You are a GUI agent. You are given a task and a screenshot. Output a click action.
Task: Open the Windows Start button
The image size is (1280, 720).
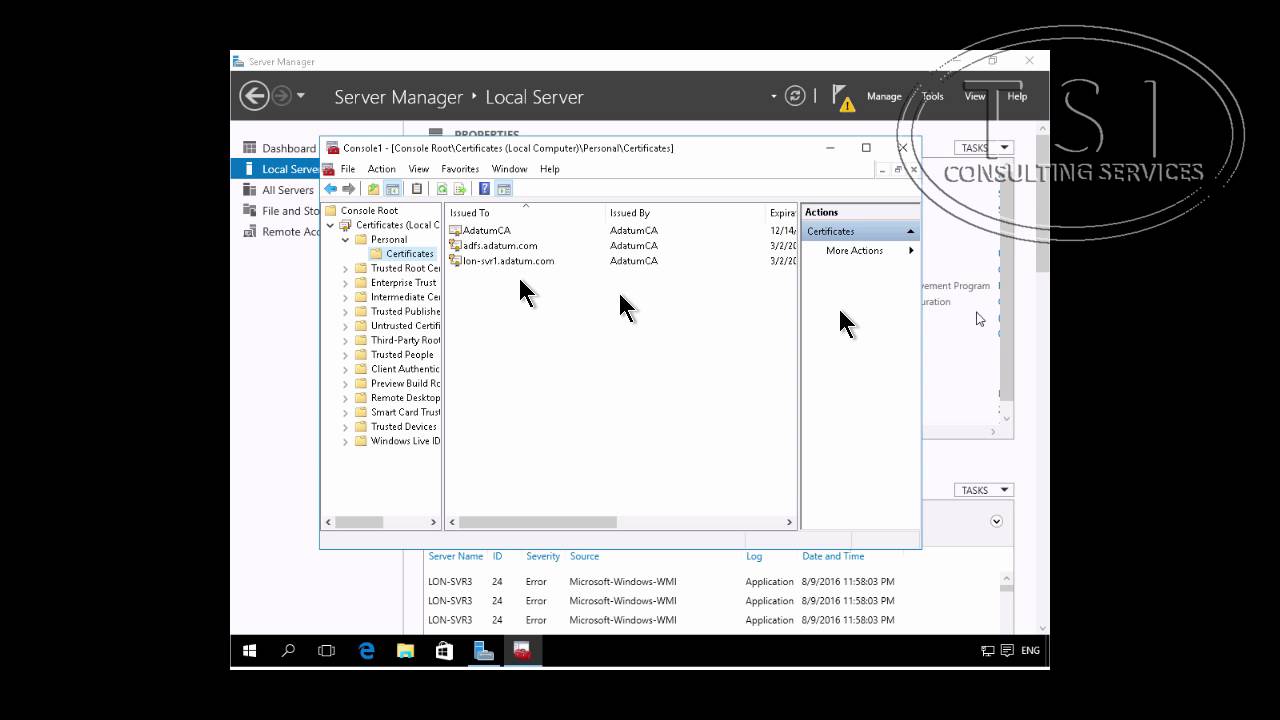tap(250, 651)
